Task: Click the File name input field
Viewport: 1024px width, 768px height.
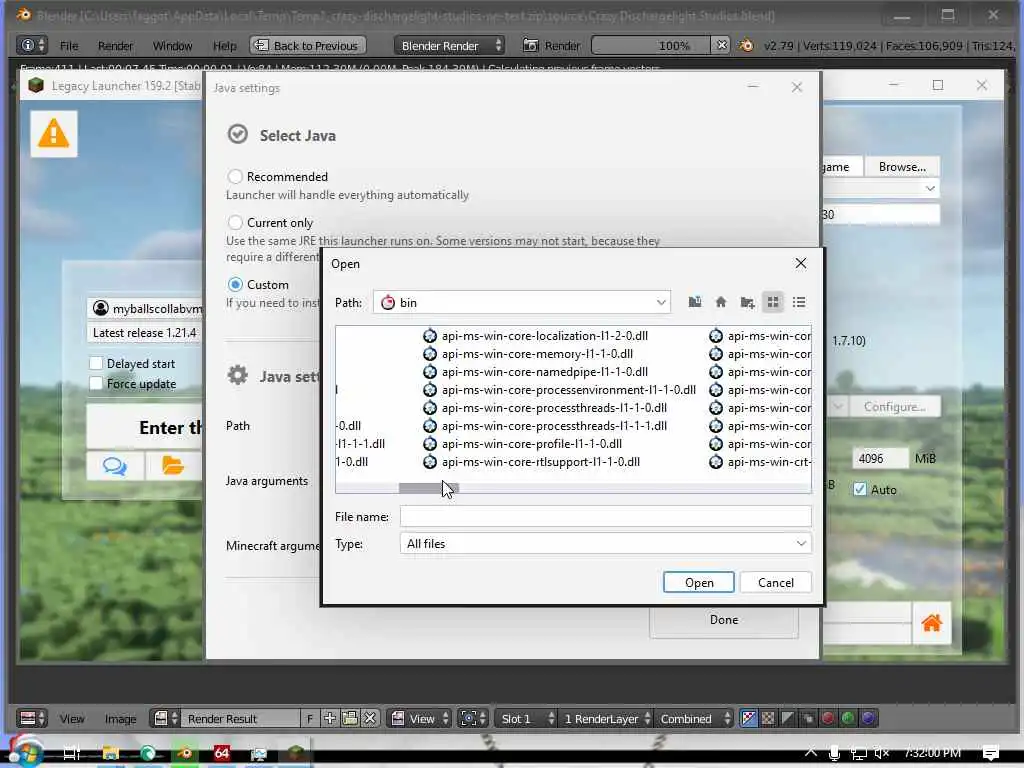Action: click(605, 517)
